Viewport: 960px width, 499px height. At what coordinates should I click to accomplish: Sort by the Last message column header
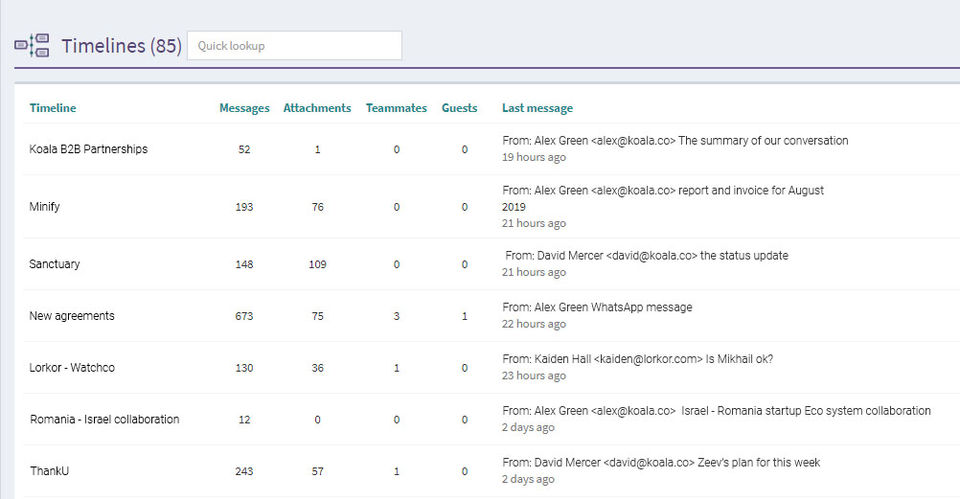(537, 108)
